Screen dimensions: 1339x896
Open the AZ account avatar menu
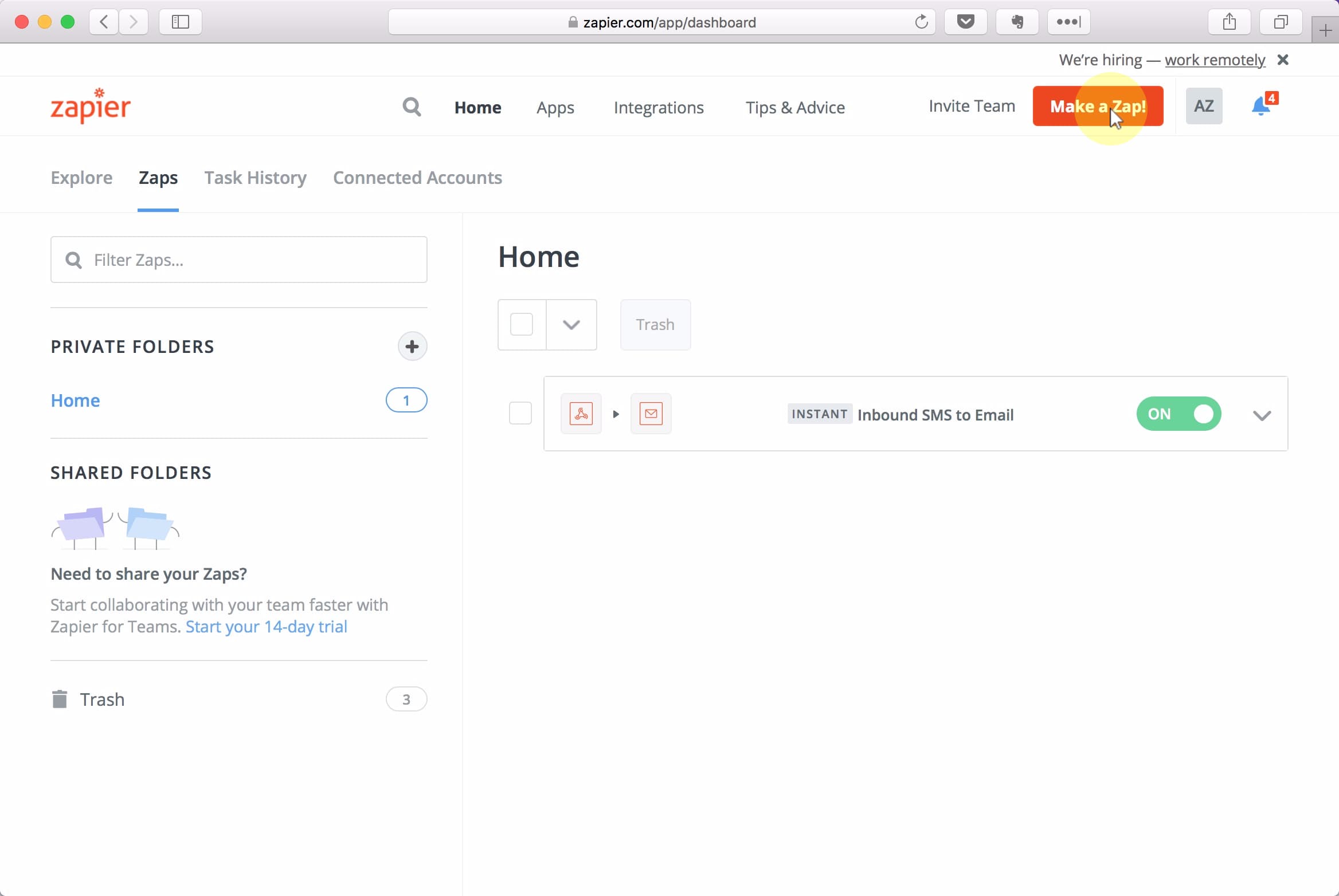(x=1204, y=106)
